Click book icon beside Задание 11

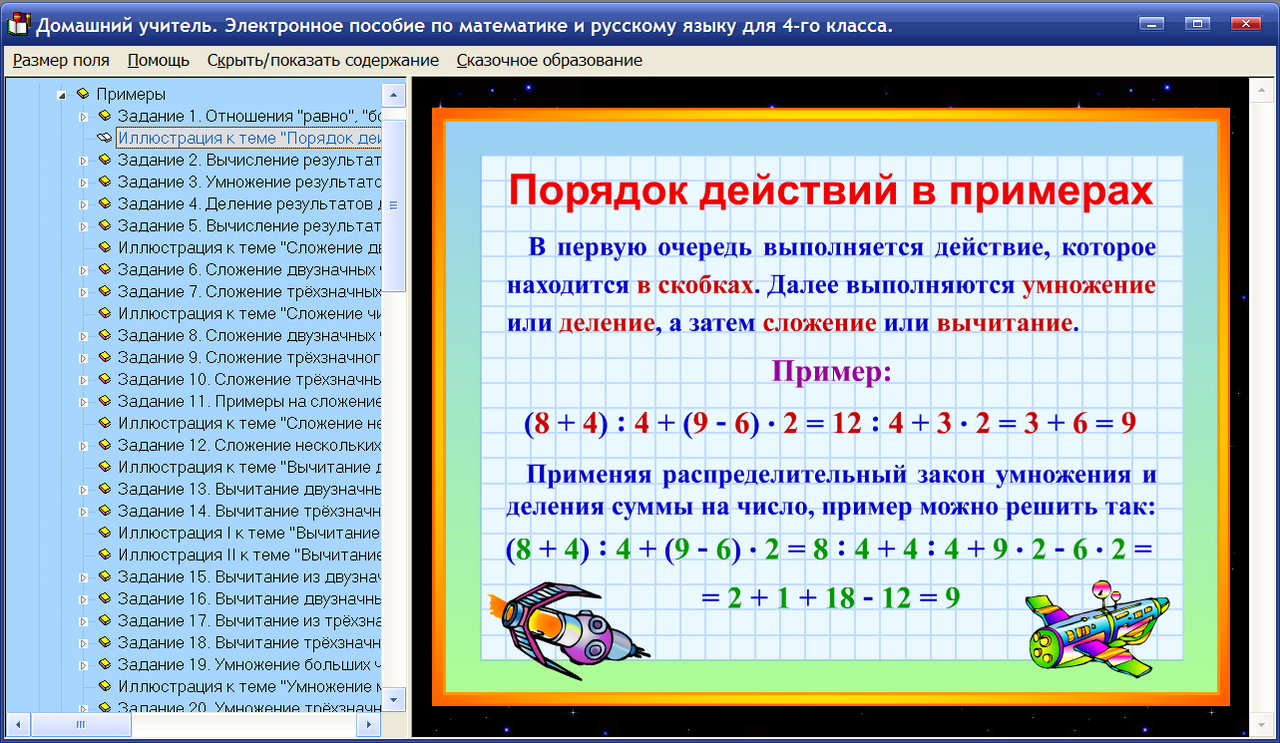[104, 401]
